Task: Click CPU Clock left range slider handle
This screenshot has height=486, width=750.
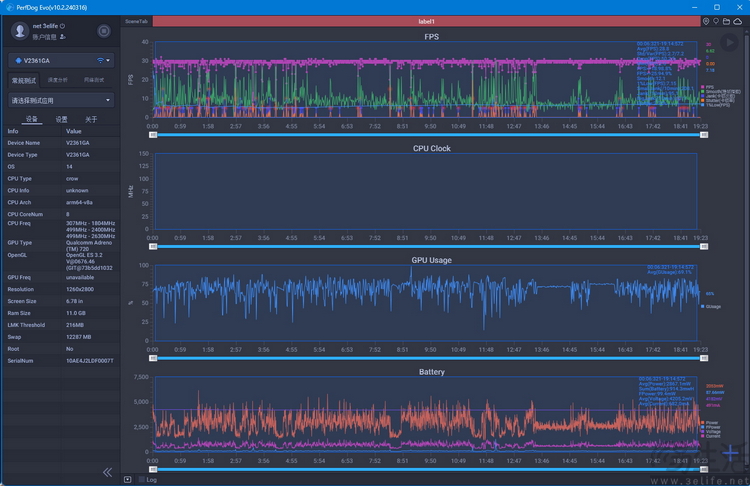Action: click(153, 246)
